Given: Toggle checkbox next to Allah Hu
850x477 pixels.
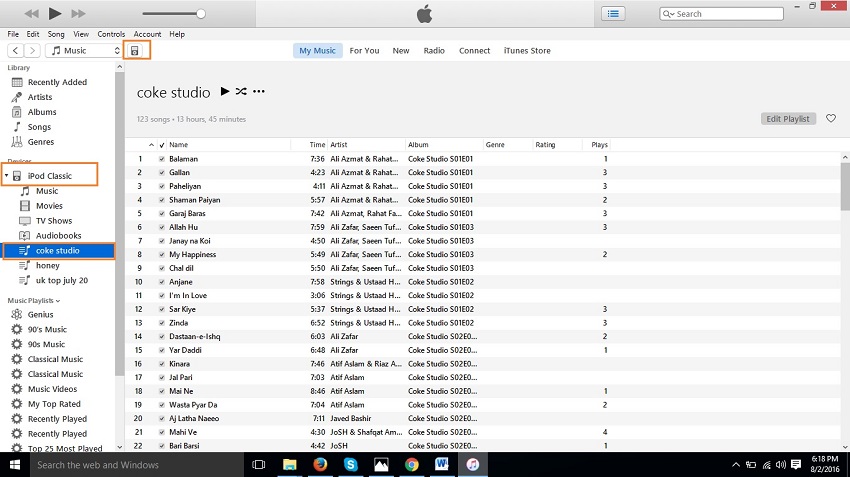Looking at the screenshot, I should coord(162,228).
